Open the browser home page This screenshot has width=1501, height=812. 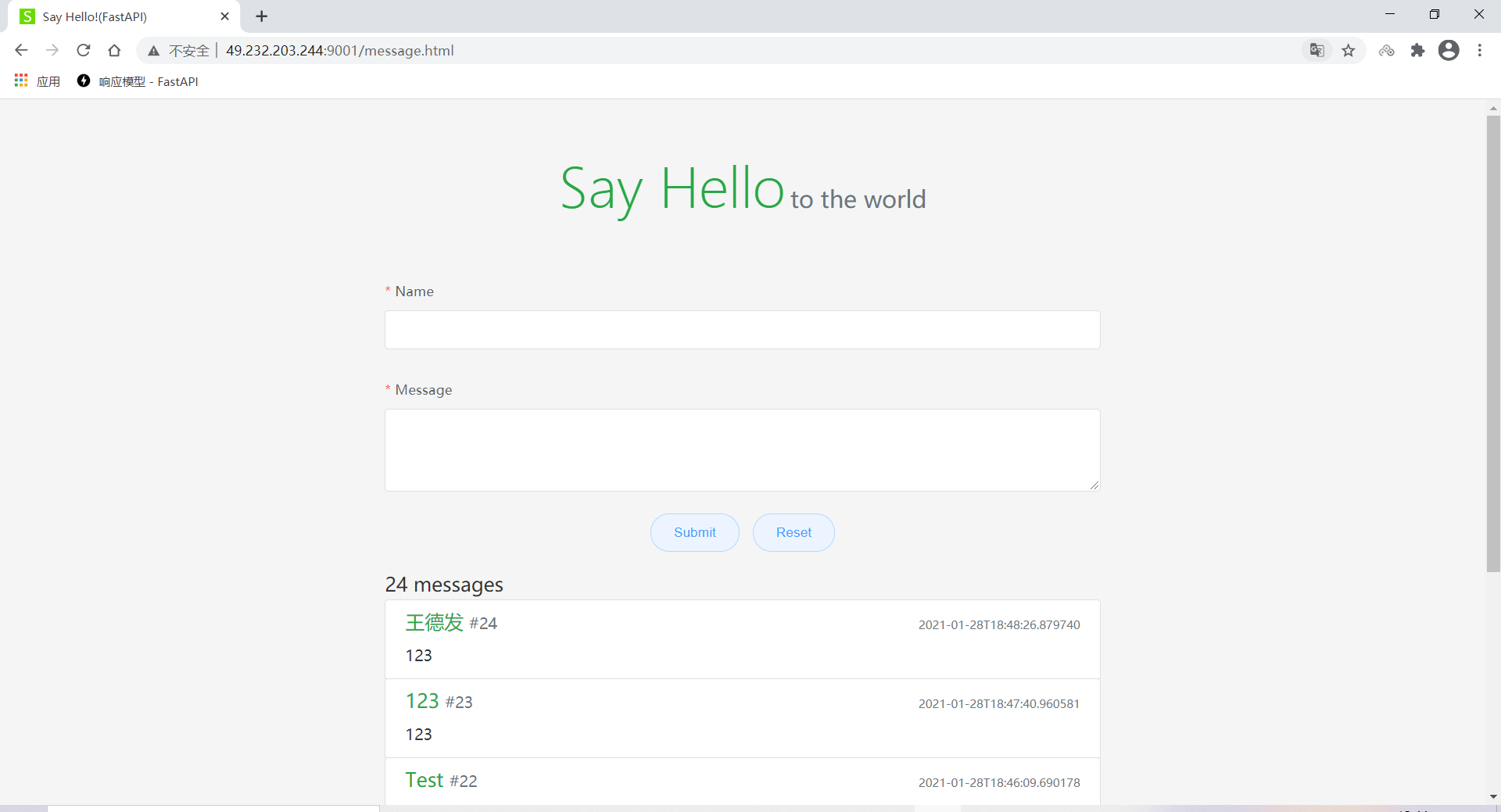tap(114, 50)
